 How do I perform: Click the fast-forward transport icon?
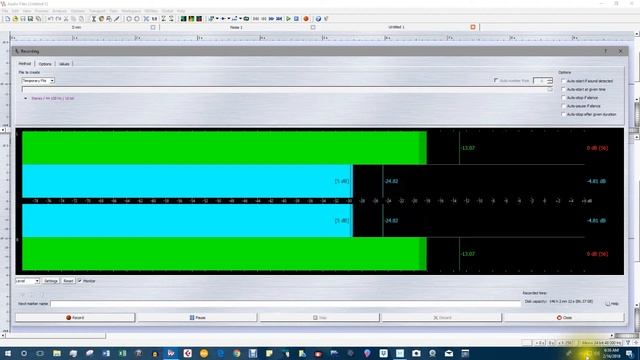click(x=271, y=19)
